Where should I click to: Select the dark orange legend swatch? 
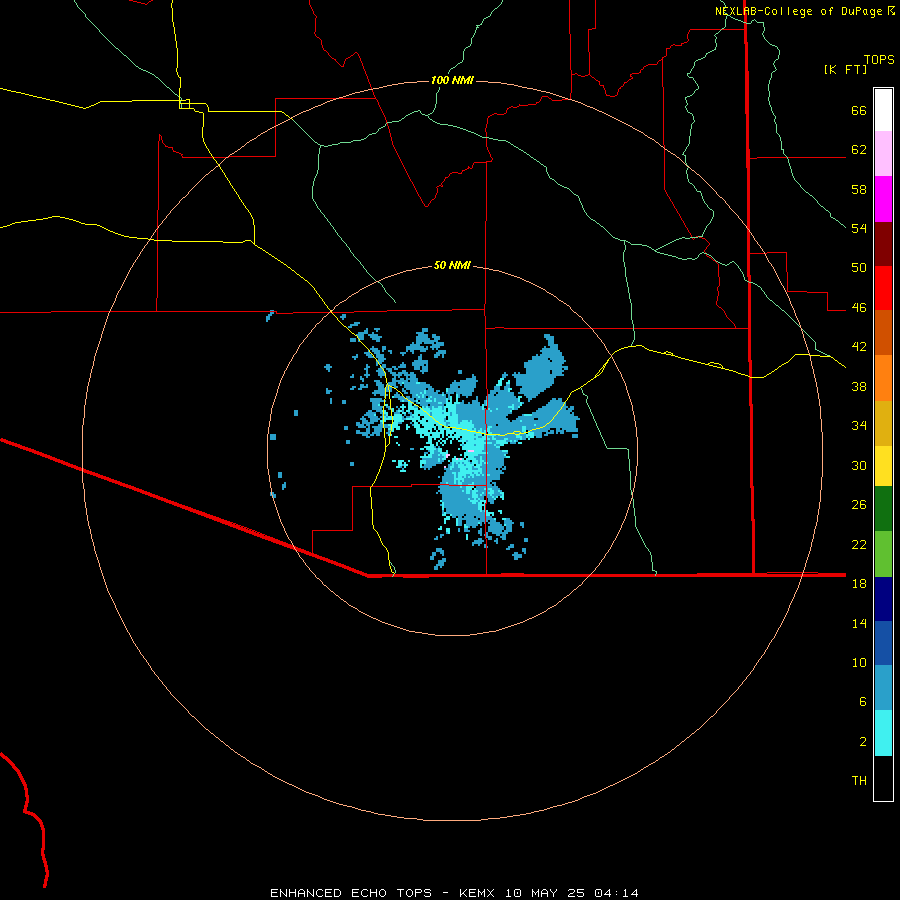pos(883,332)
